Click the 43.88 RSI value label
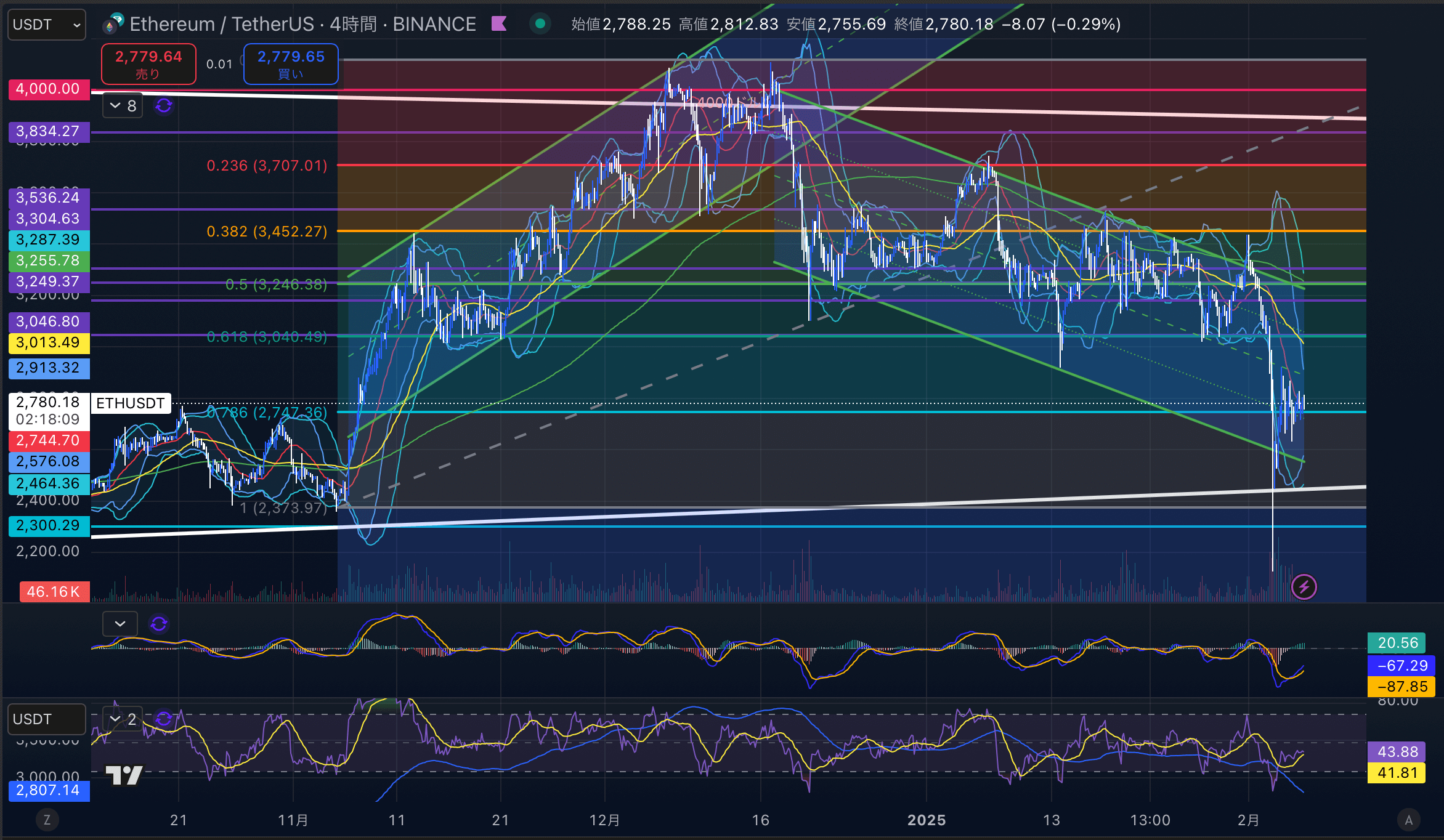The image size is (1444, 840). 1397,752
